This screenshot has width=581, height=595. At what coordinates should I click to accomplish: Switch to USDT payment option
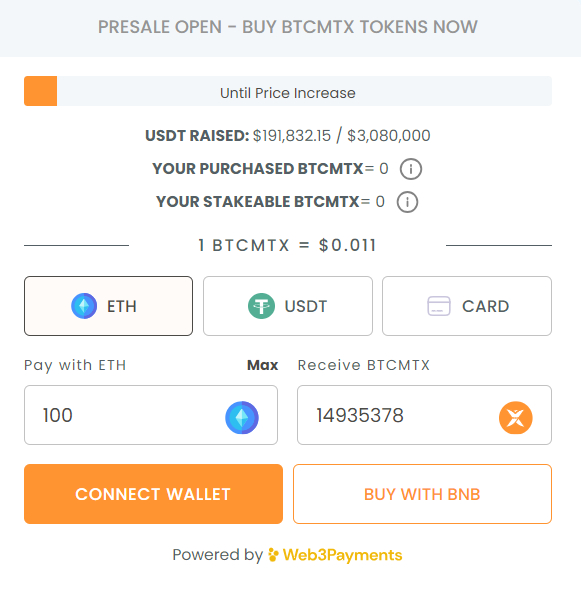[x=288, y=306]
